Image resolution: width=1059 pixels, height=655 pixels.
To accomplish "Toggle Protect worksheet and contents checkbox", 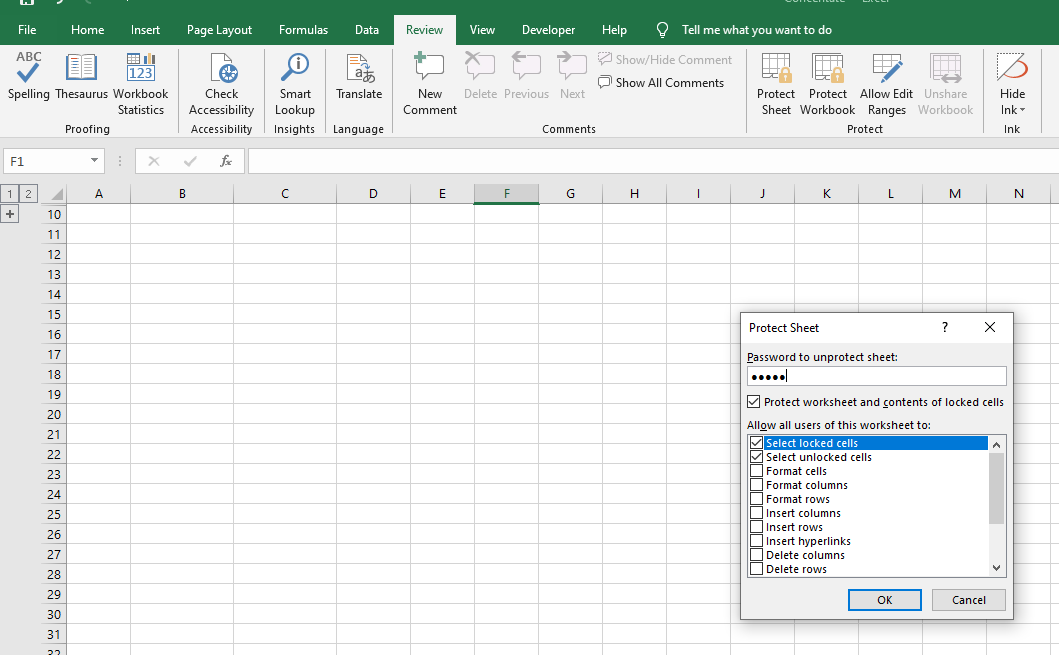I will pyautogui.click(x=754, y=402).
